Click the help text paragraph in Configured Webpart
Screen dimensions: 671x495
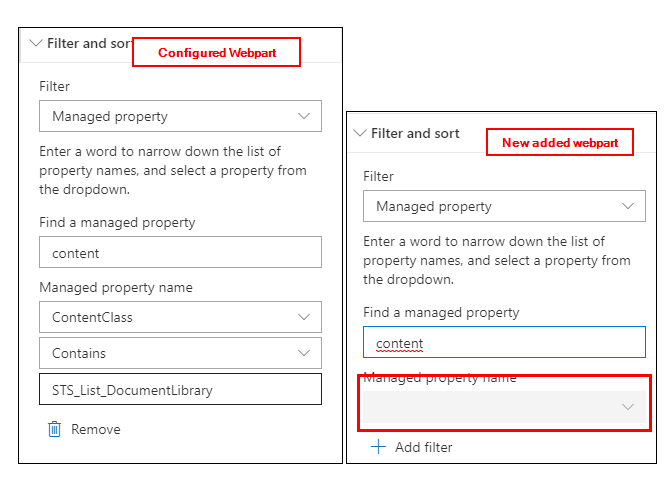click(173, 170)
